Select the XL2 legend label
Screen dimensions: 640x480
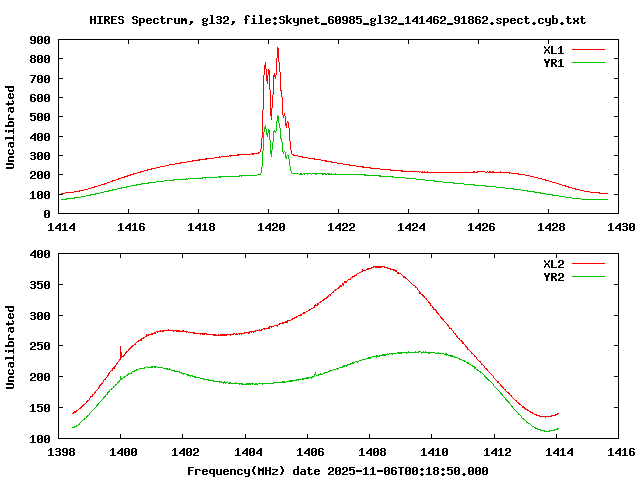(555, 264)
